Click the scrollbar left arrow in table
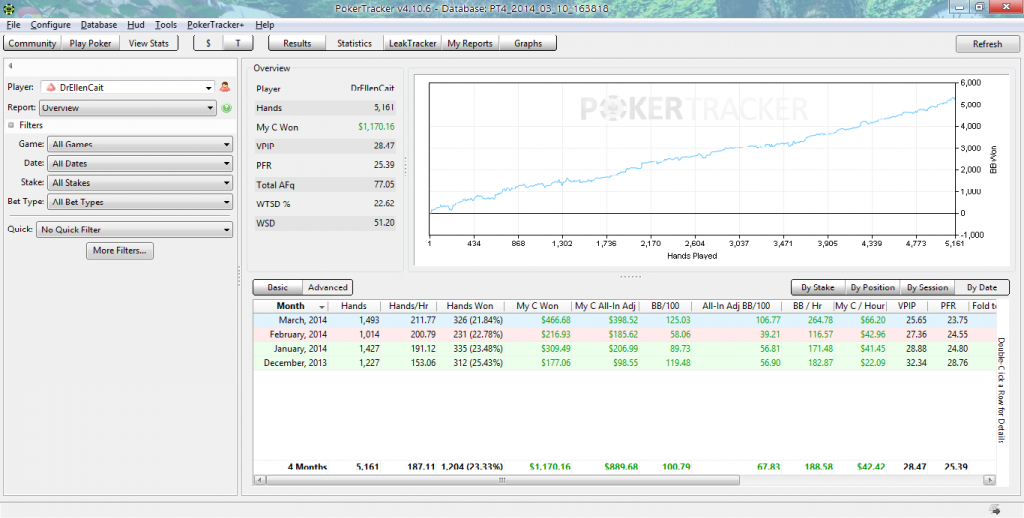 (x=260, y=480)
